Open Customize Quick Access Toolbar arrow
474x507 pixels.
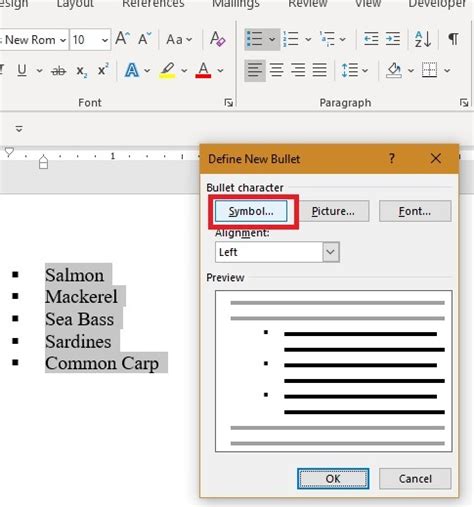click(19, 129)
